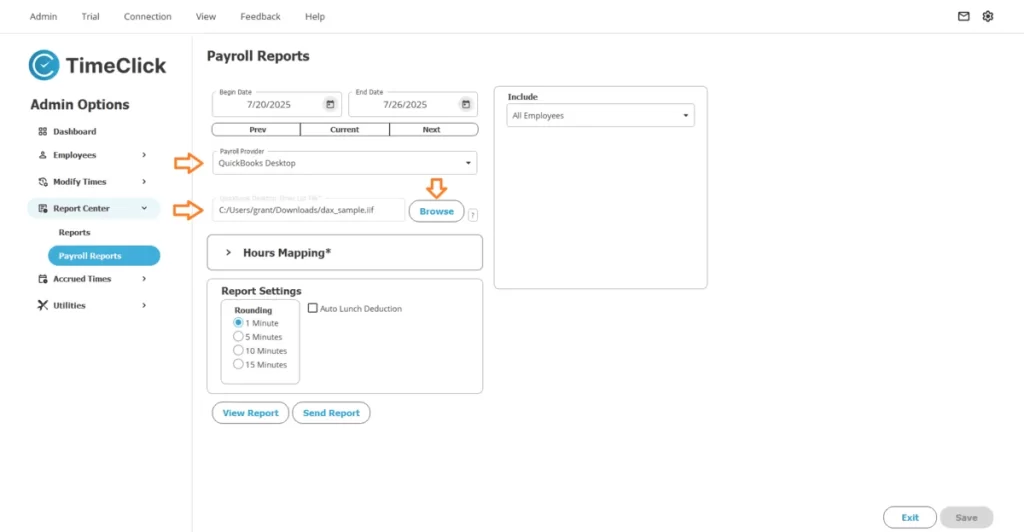Open the Help menu
The height and width of the screenshot is (532, 1024).
[x=315, y=16]
